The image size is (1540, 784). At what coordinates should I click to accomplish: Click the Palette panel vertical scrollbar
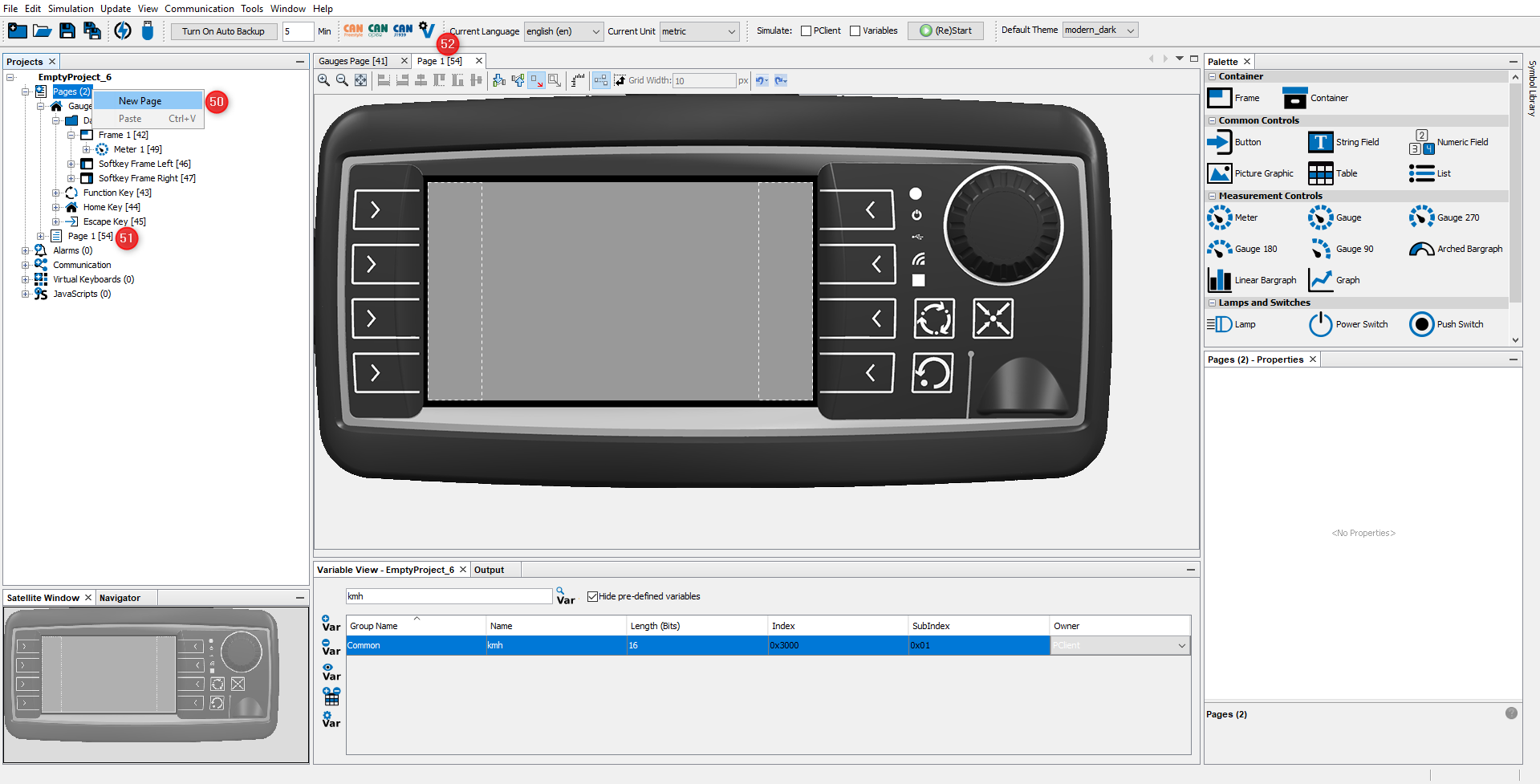point(1515,201)
